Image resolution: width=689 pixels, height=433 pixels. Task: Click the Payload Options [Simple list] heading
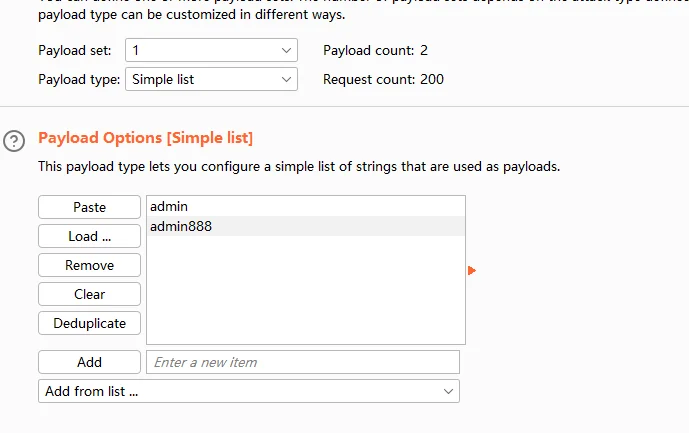click(145, 138)
